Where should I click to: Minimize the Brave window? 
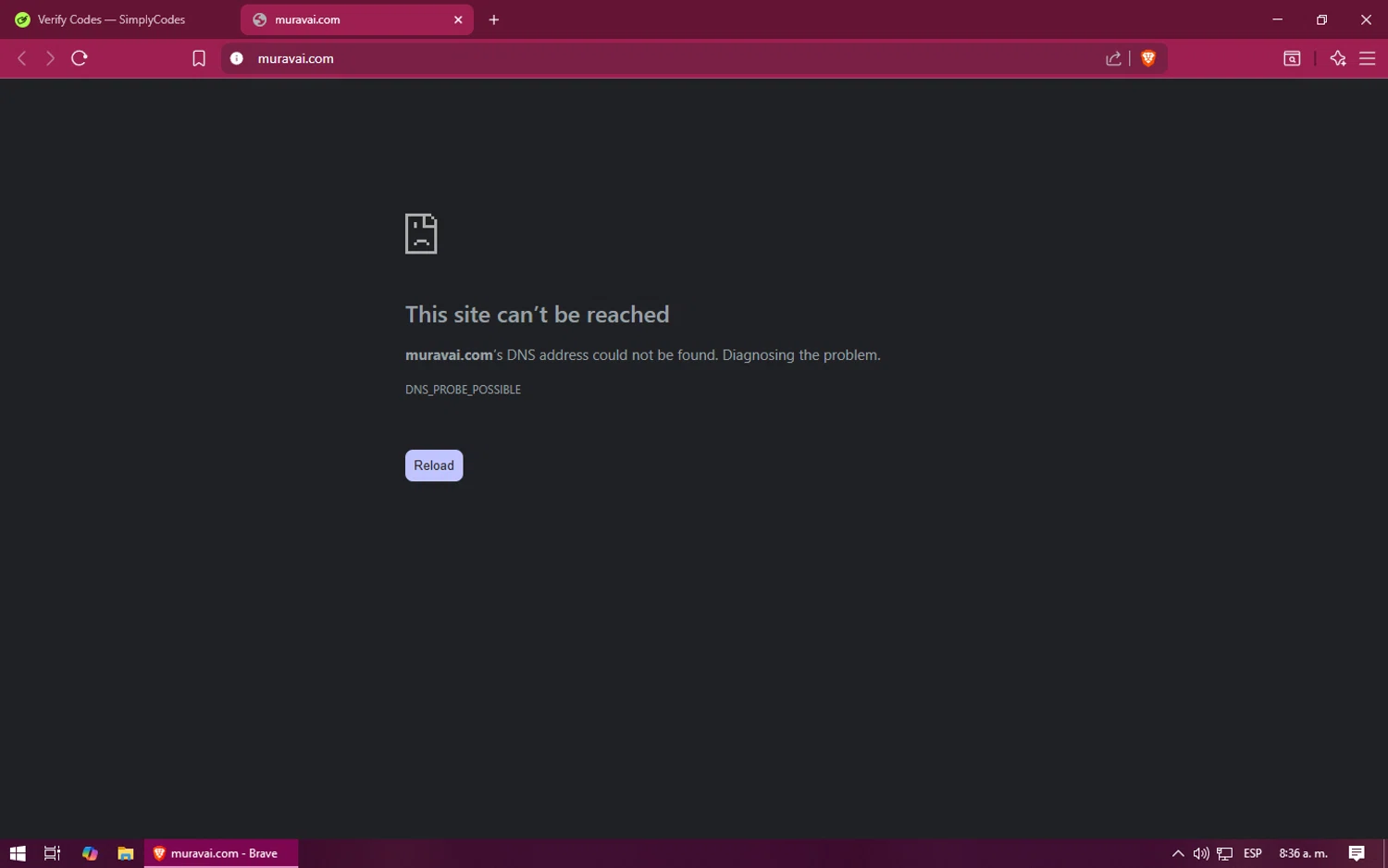click(1277, 19)
